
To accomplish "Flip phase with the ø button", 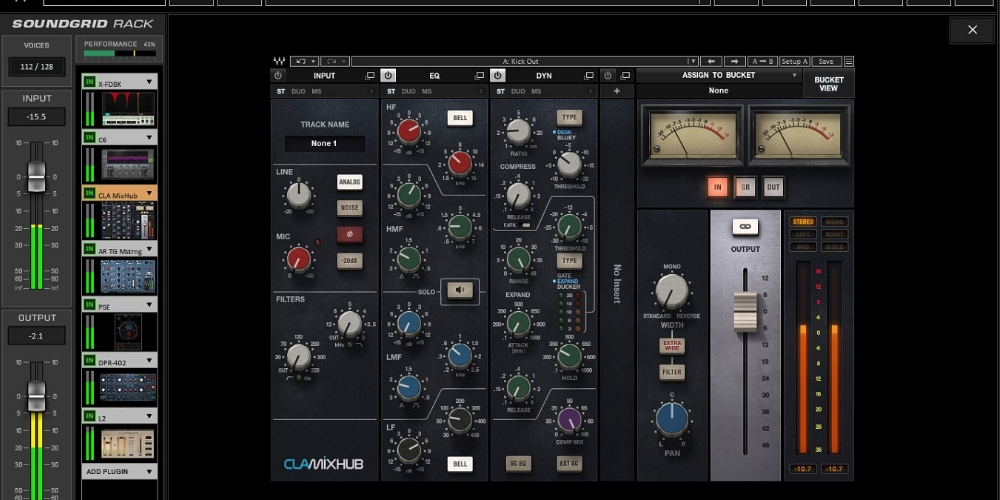I will (x=349, y=235).
